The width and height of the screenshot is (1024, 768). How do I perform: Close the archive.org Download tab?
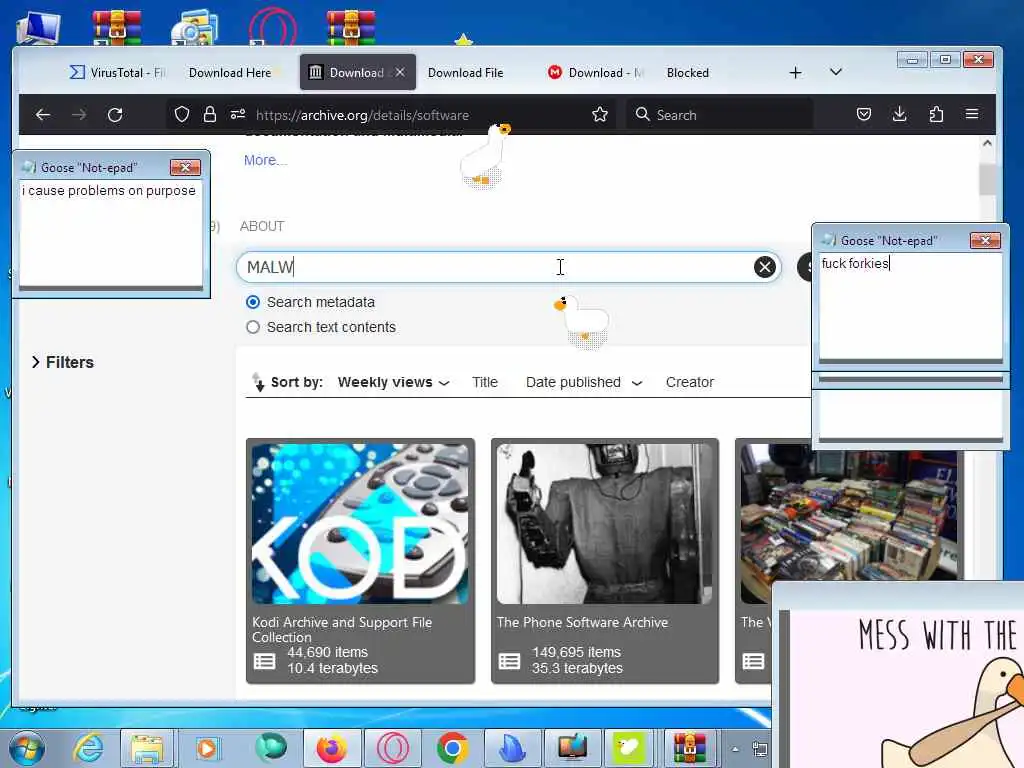400,72
